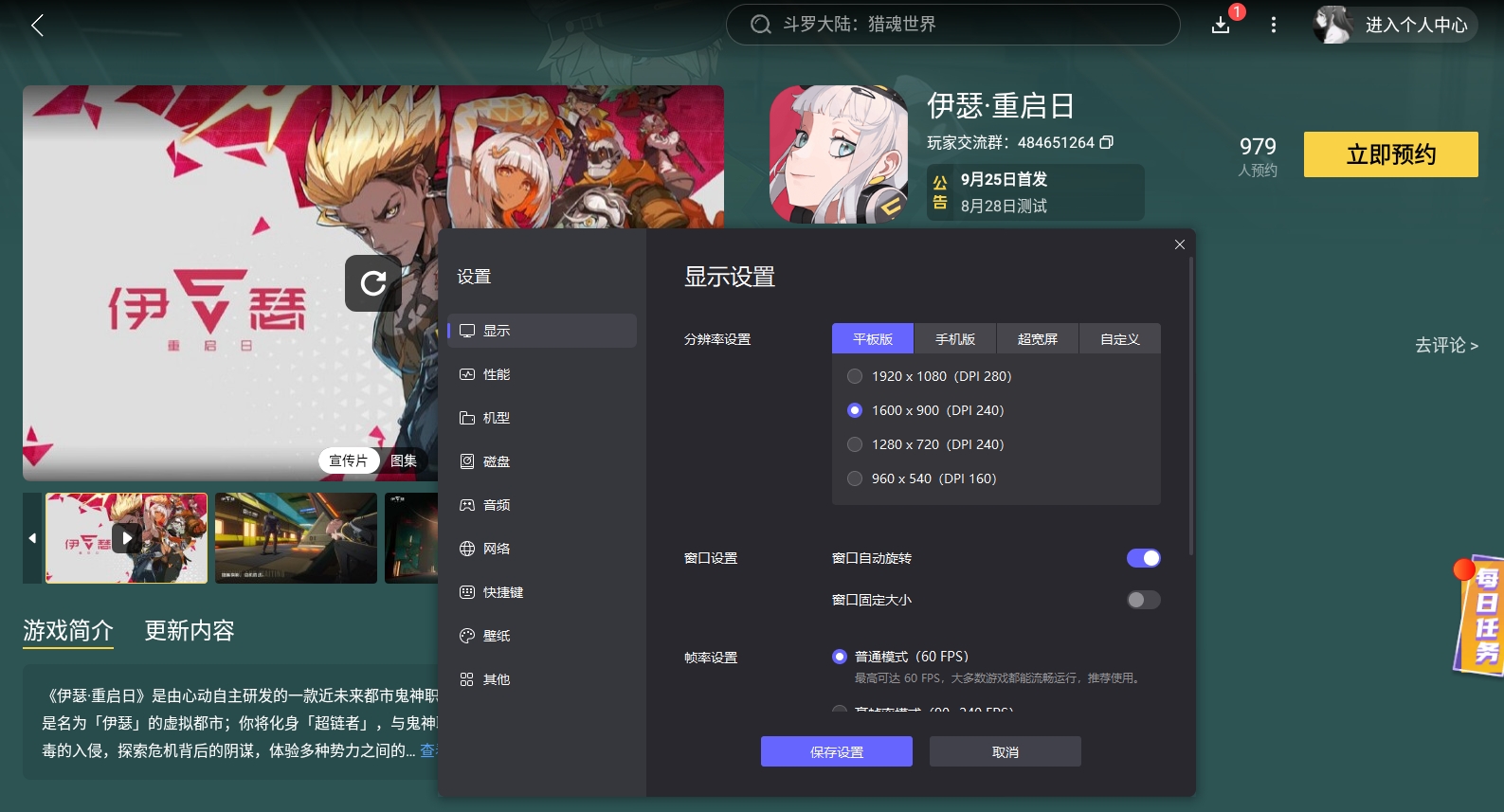Switch to 超宽屏 resolution tab
Screen dimensions: 1504x812
click(1038, 338)
